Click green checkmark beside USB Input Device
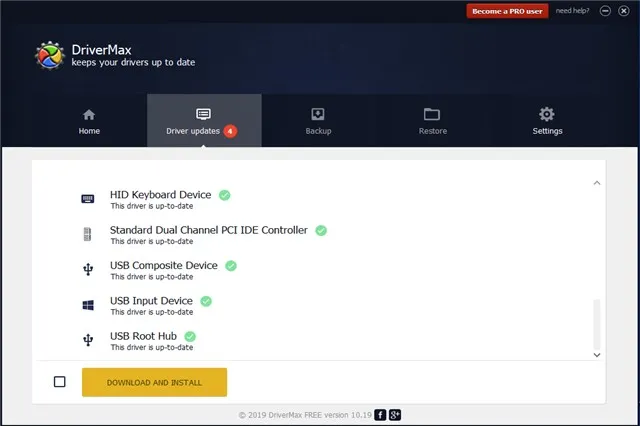Screen dimensions: 640x426 206,301
